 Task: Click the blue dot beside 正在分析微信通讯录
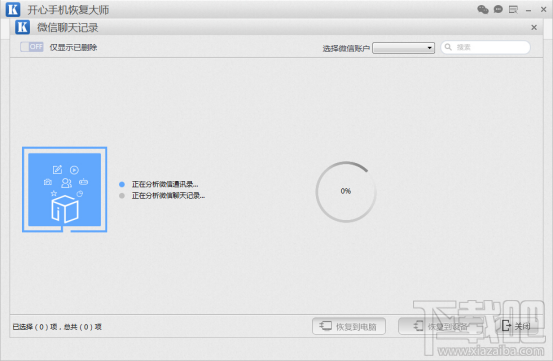click(x=122, y=184)
